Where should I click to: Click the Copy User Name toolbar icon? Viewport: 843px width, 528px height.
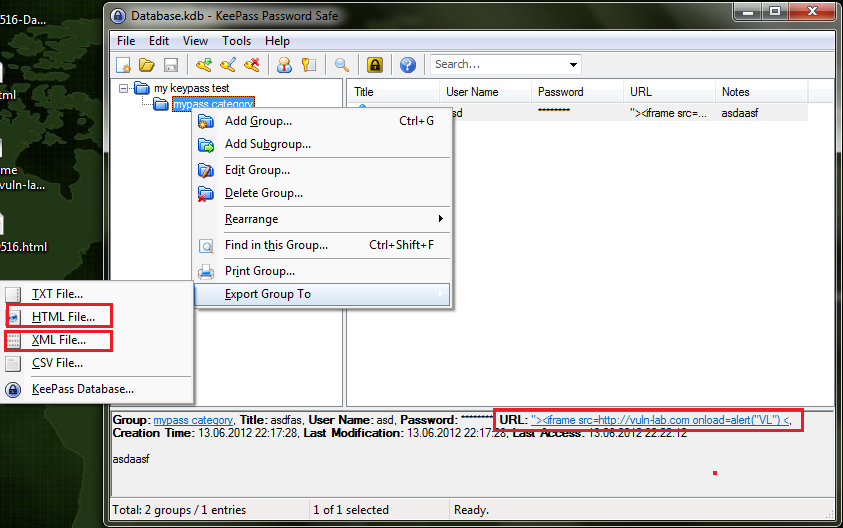tap(284, 65)
